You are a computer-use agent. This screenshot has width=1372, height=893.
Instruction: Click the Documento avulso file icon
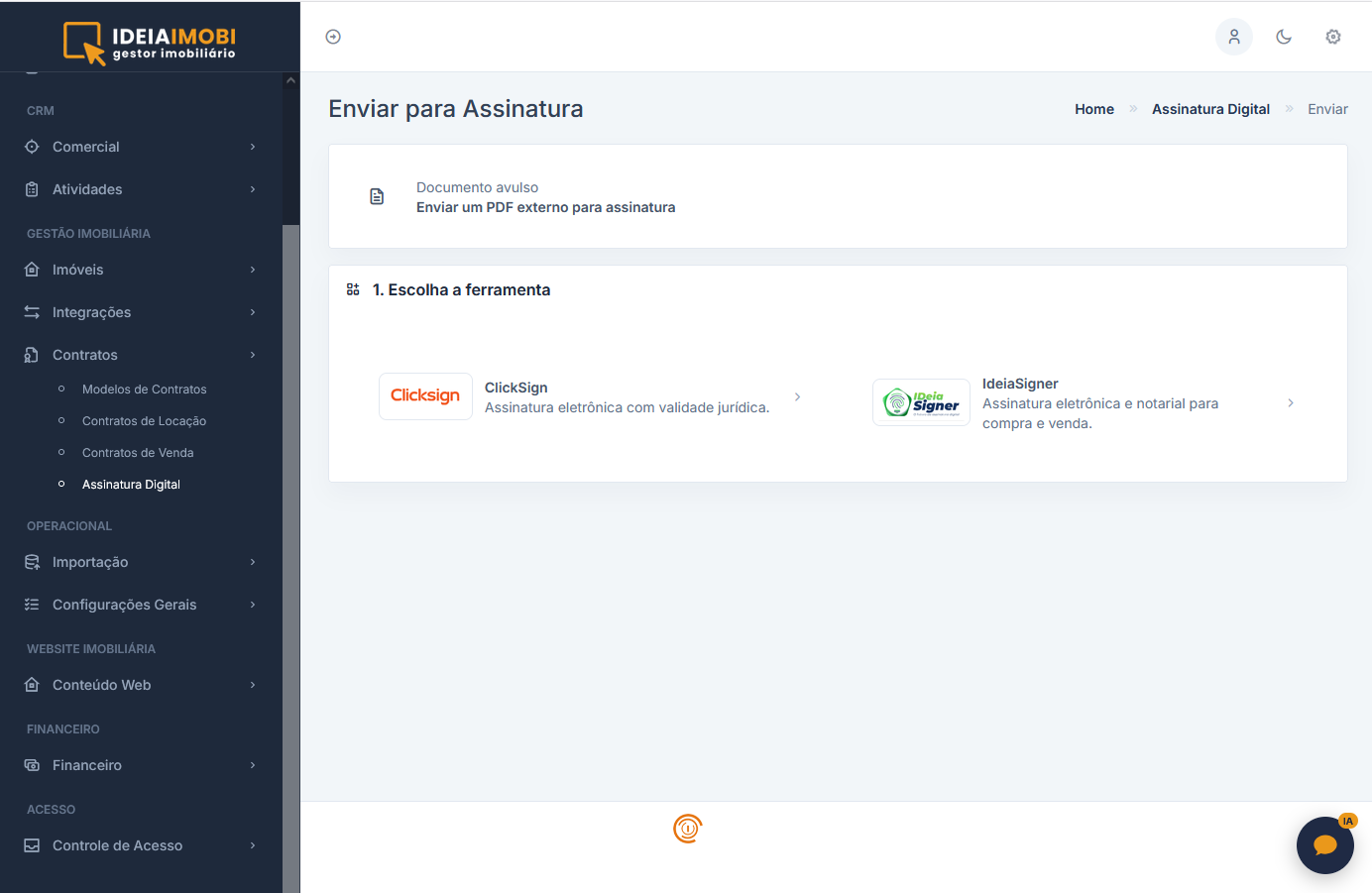click(377, 196)
